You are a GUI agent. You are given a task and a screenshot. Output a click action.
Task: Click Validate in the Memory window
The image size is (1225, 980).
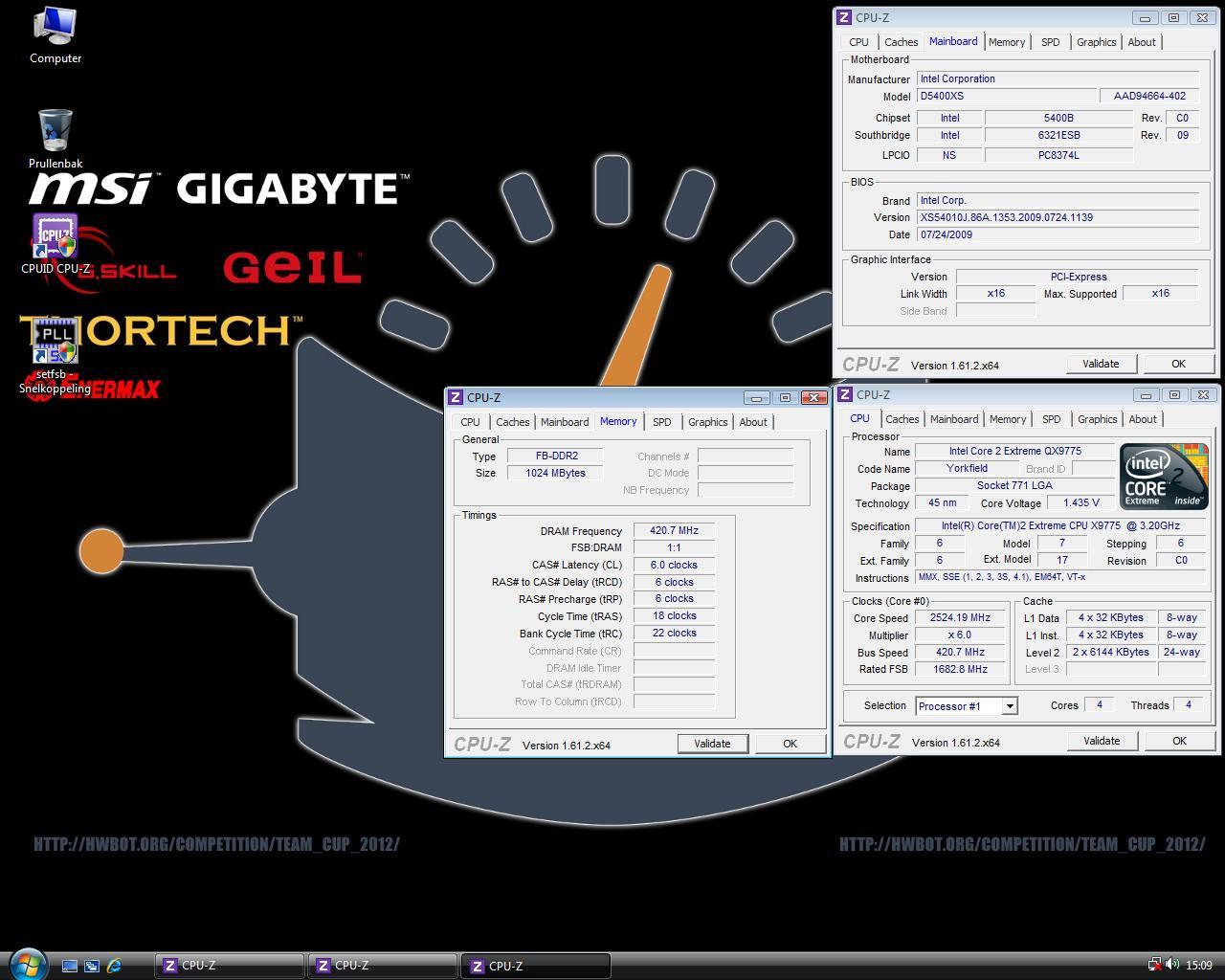coord(712,744)
